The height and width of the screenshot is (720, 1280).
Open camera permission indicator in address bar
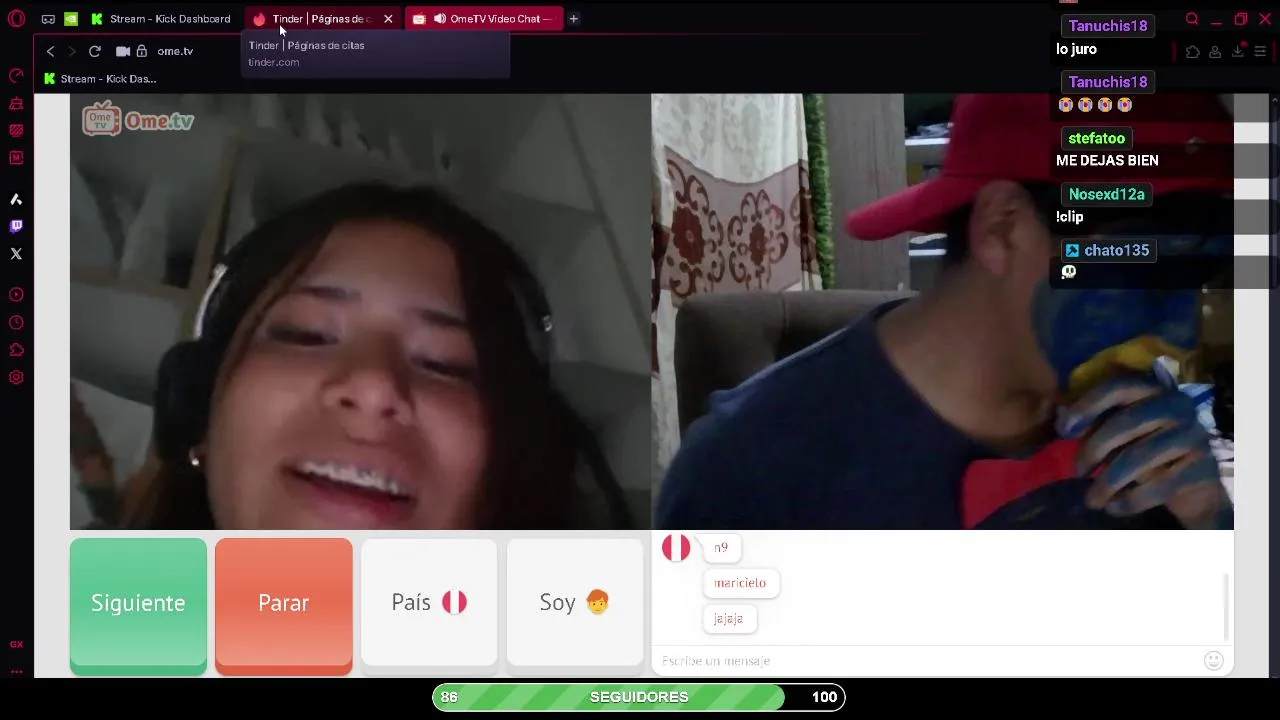coord(123,51)
